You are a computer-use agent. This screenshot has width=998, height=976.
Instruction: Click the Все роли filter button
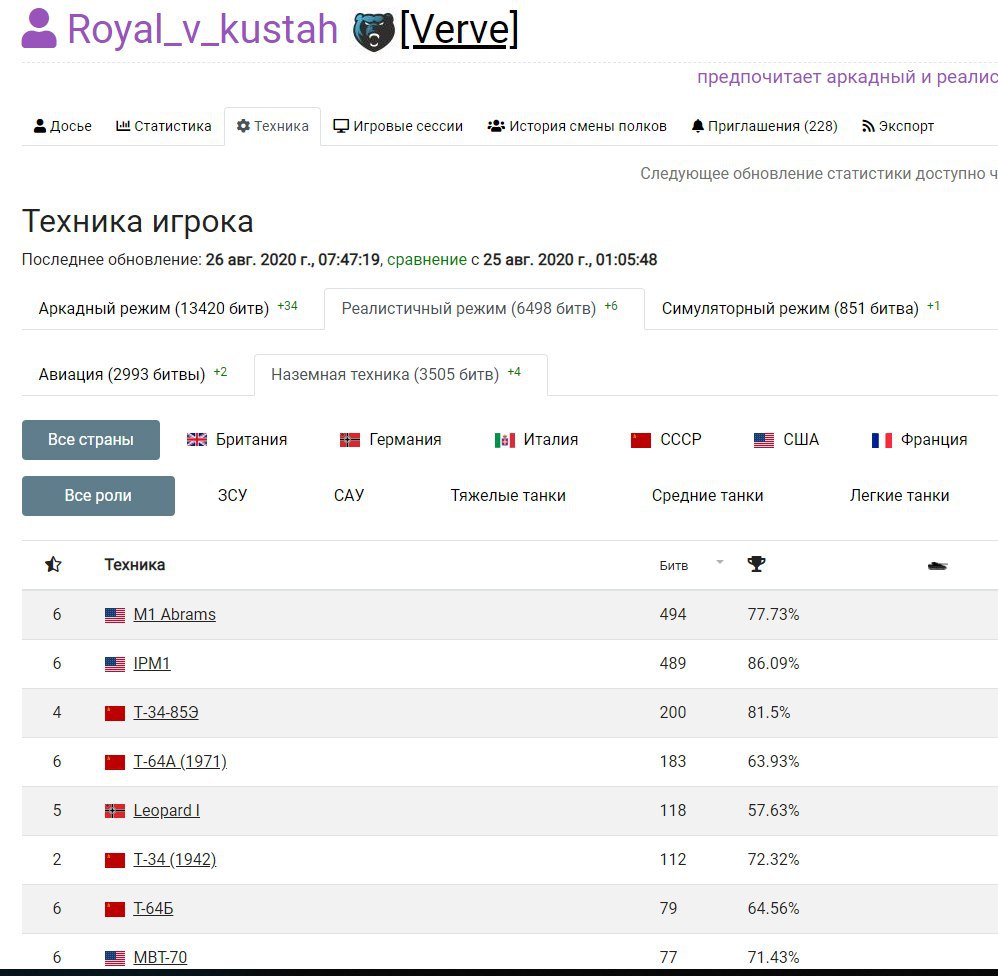coord(98,496)
